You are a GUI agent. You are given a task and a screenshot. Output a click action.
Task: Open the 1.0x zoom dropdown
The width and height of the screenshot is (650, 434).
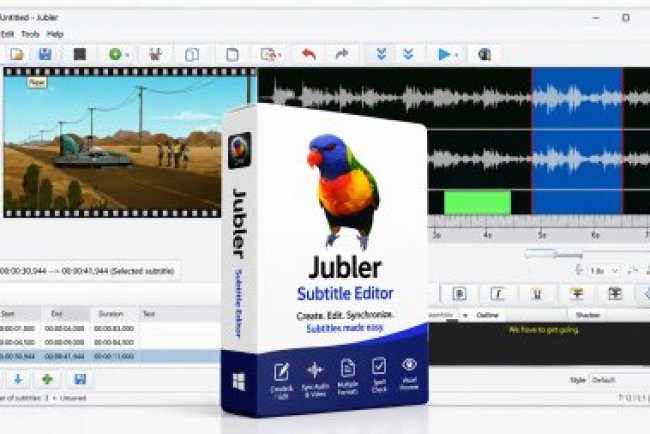[604, 271]
